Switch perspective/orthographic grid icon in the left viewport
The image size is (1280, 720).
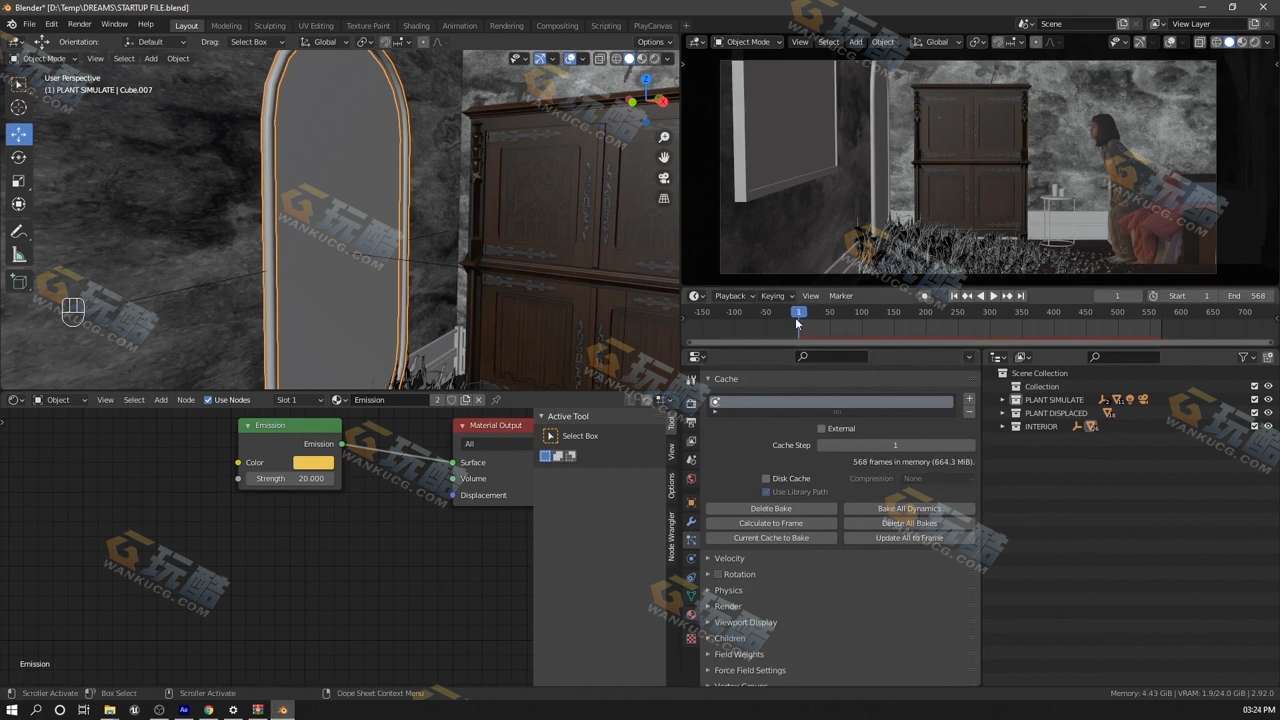coord(664,198)
